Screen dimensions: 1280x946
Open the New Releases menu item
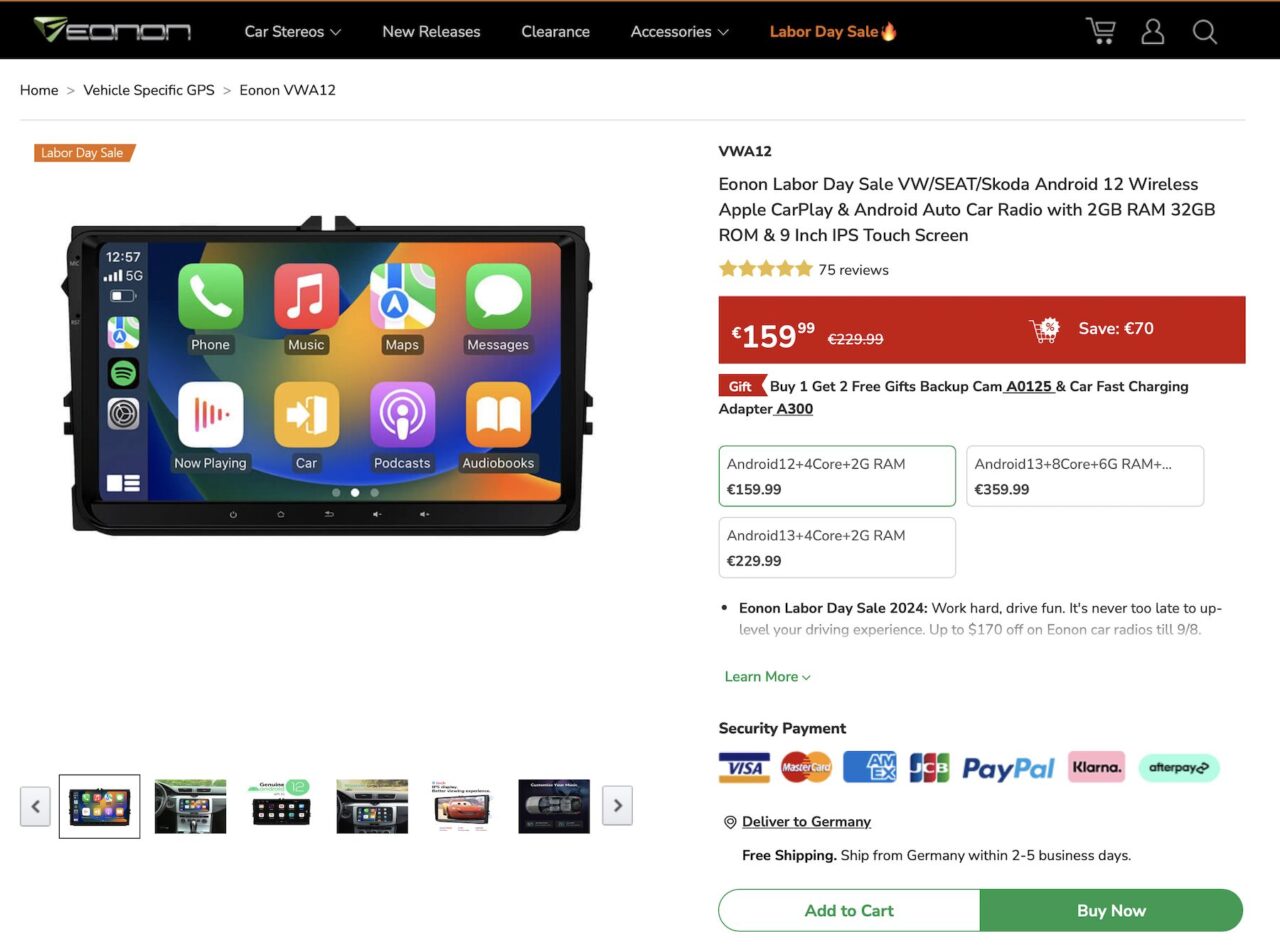point(431,31)
